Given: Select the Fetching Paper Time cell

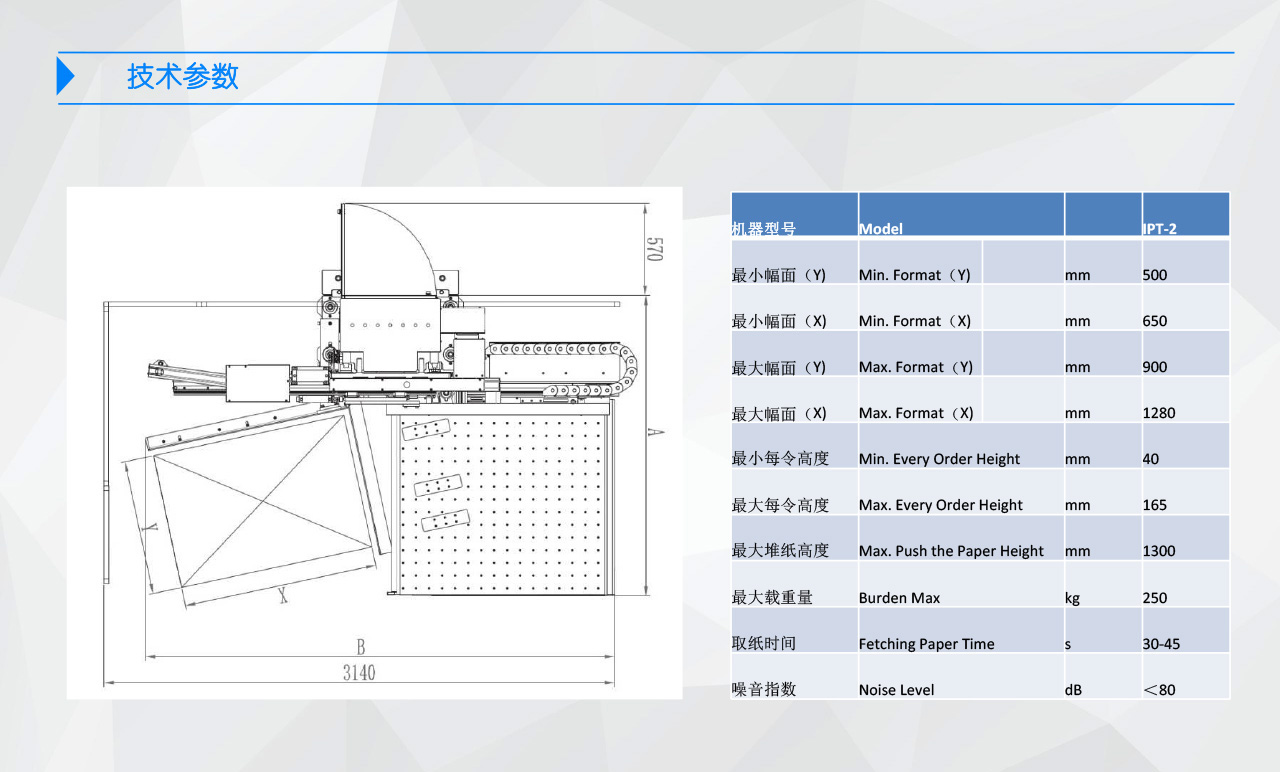Looking at the screenshot, I should pos(926,644).
